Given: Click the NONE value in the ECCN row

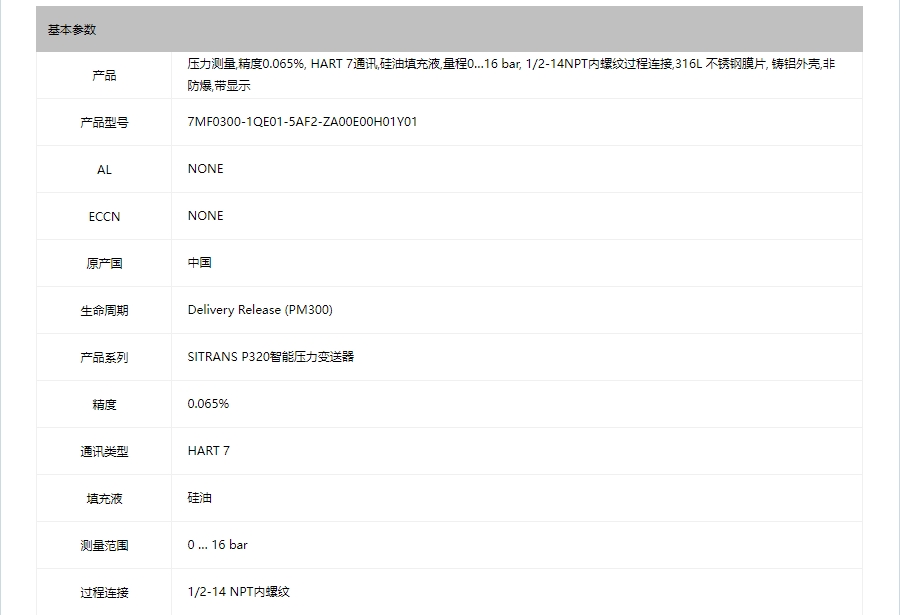Looking at the screenshot, I should tap(205, 216).
